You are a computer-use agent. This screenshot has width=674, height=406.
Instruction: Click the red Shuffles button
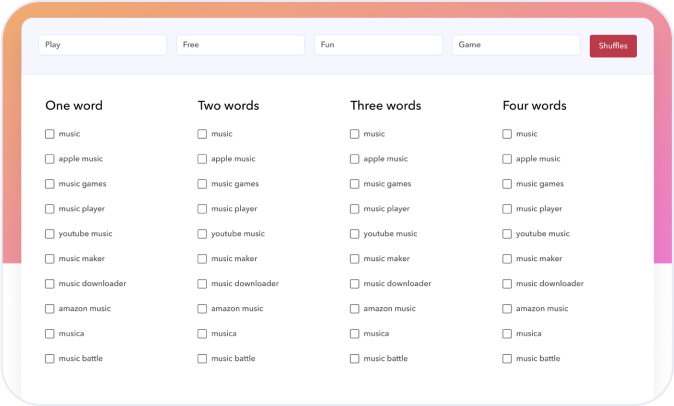pyautogui.click(x=612, y=45)
